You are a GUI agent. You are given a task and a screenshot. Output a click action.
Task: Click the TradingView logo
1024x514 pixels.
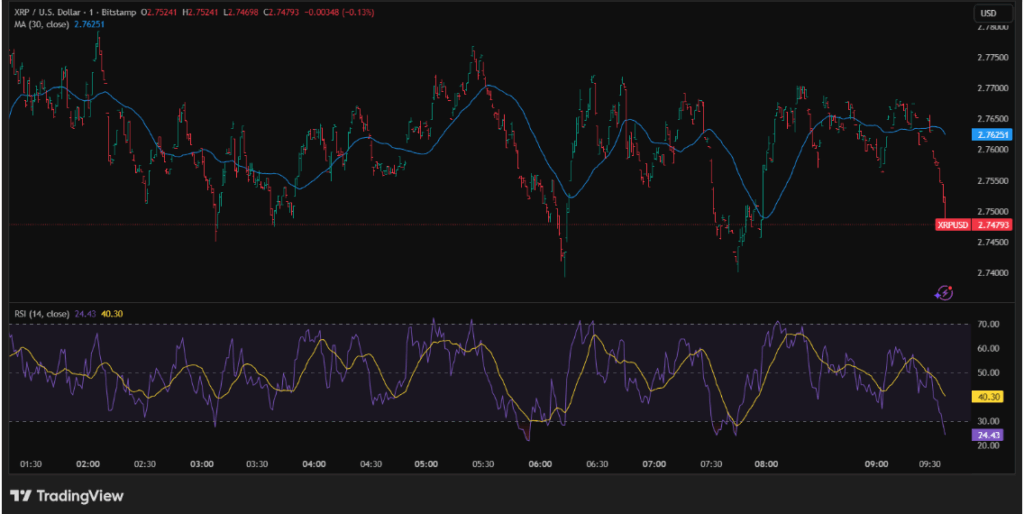point(67,495)
